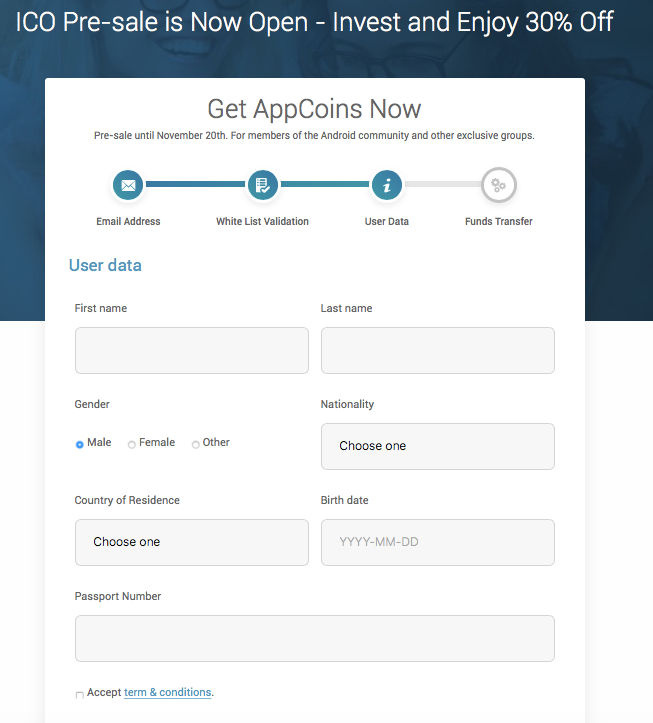
Task: Focus the First name input field
Action: 192,350
